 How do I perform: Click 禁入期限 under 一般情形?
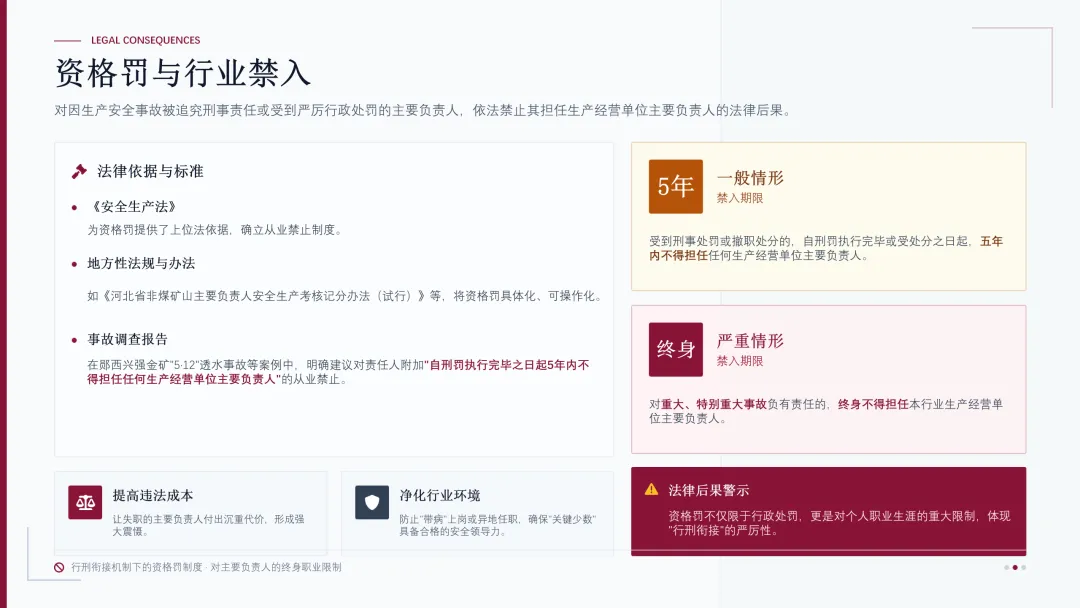[x=740, y=198]
